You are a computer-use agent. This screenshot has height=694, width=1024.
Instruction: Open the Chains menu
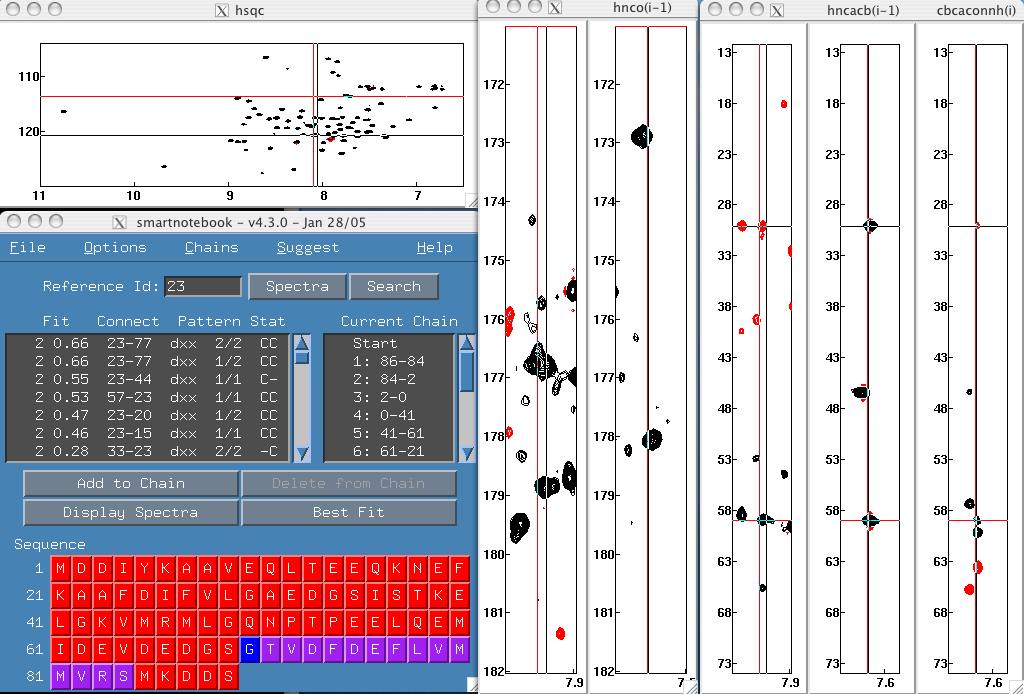click(211, 248)
